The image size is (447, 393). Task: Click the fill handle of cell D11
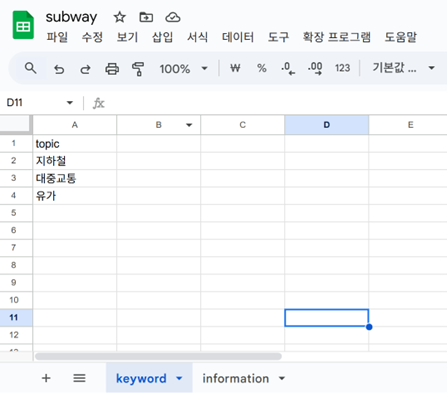click(x=369, y=327)
